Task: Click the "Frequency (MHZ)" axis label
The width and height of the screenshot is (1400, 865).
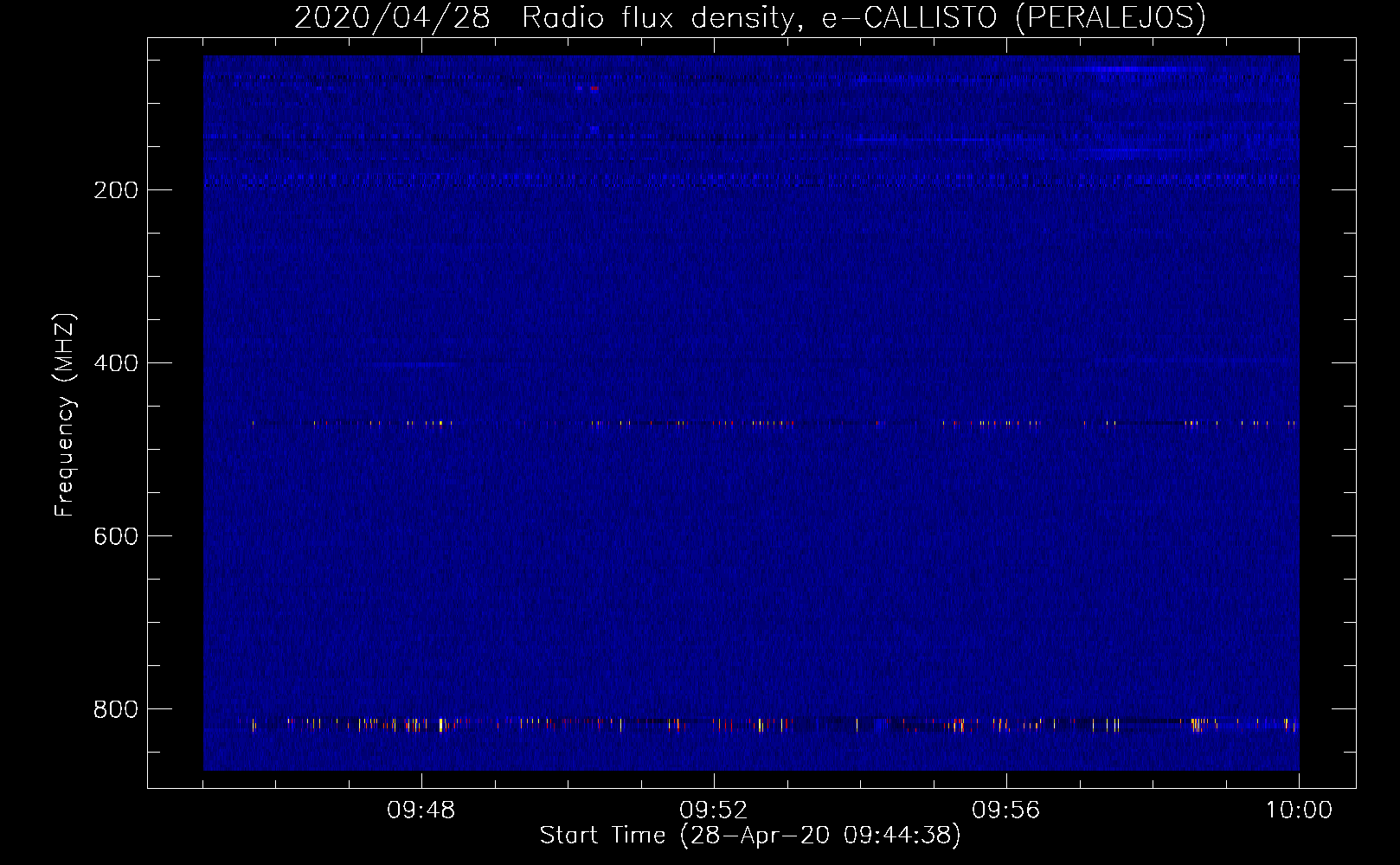Action: [x=65, y=414]
